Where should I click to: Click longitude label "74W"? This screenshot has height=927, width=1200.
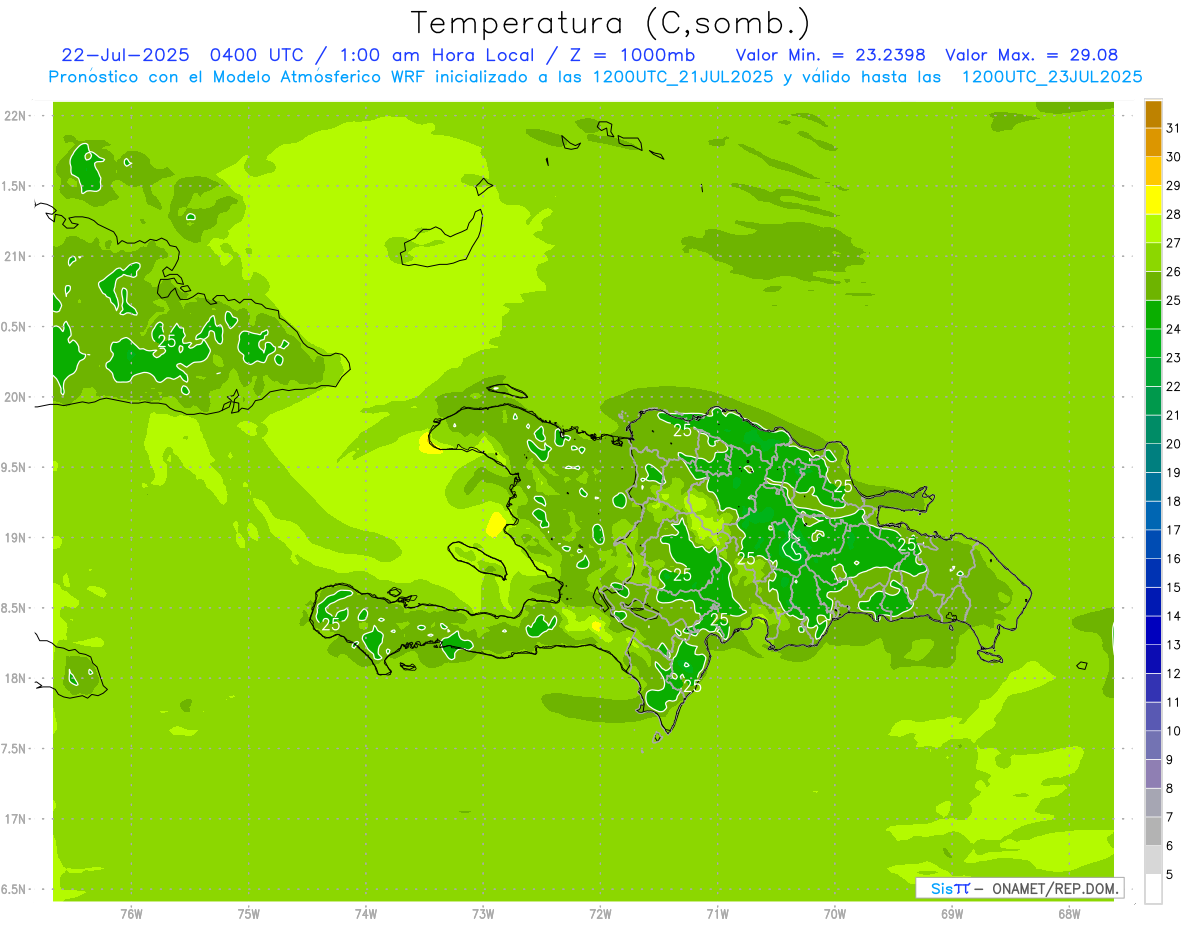[366, 914]
